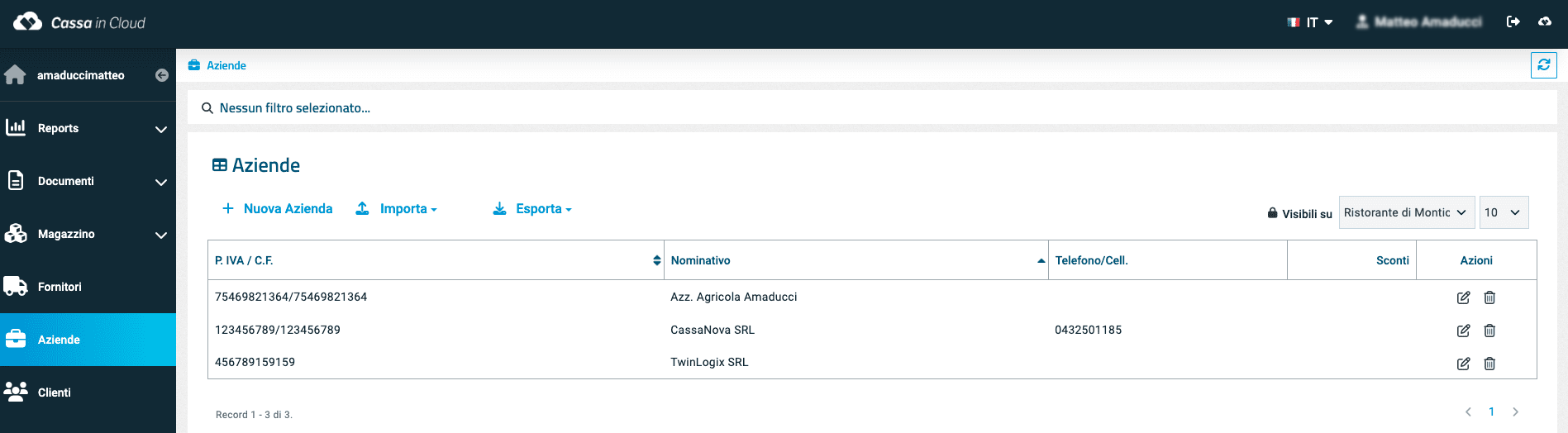Click the amaduccimatteo account label
The height and width of the screenshot is (433, 1568).
click(81, 75)
